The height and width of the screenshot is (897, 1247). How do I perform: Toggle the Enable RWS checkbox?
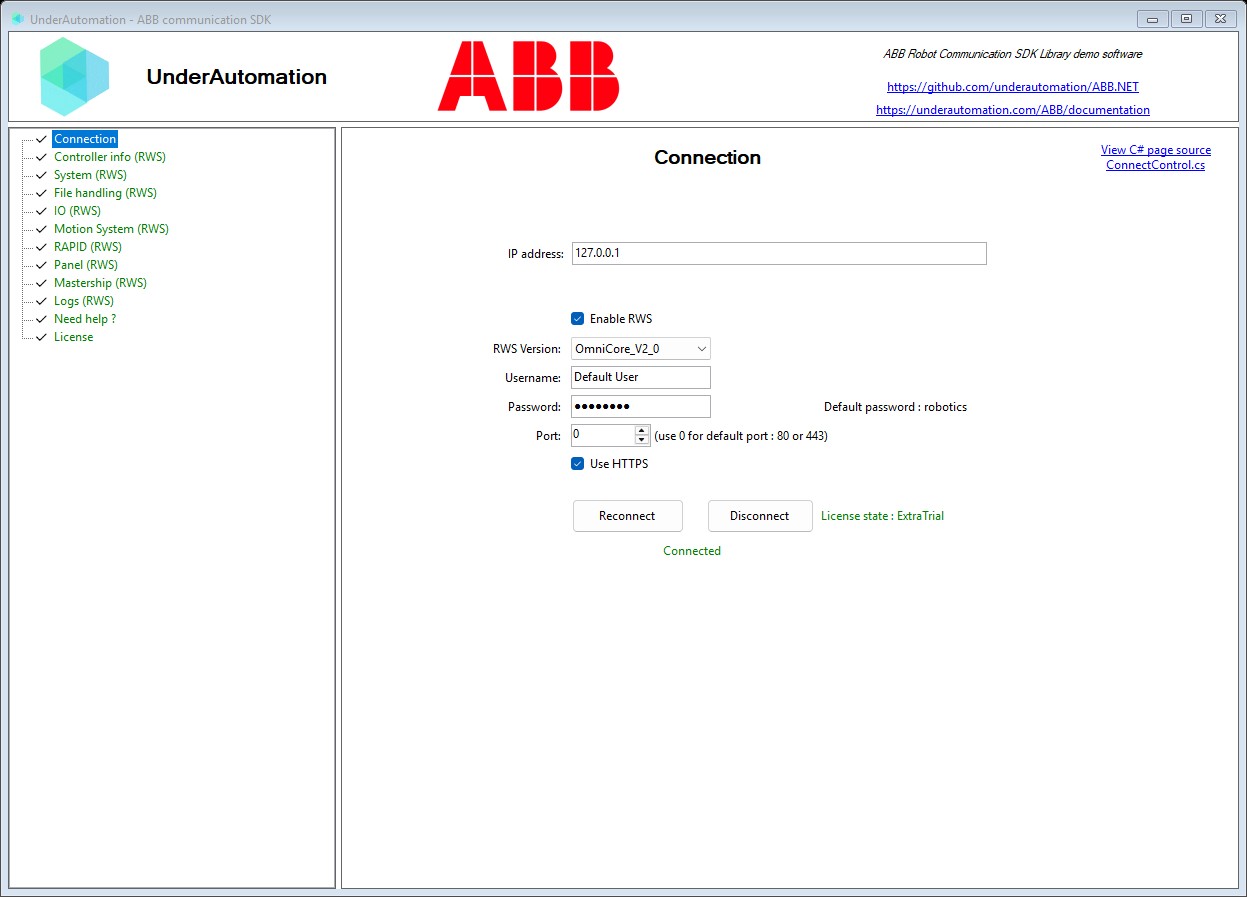pos(577,319)
